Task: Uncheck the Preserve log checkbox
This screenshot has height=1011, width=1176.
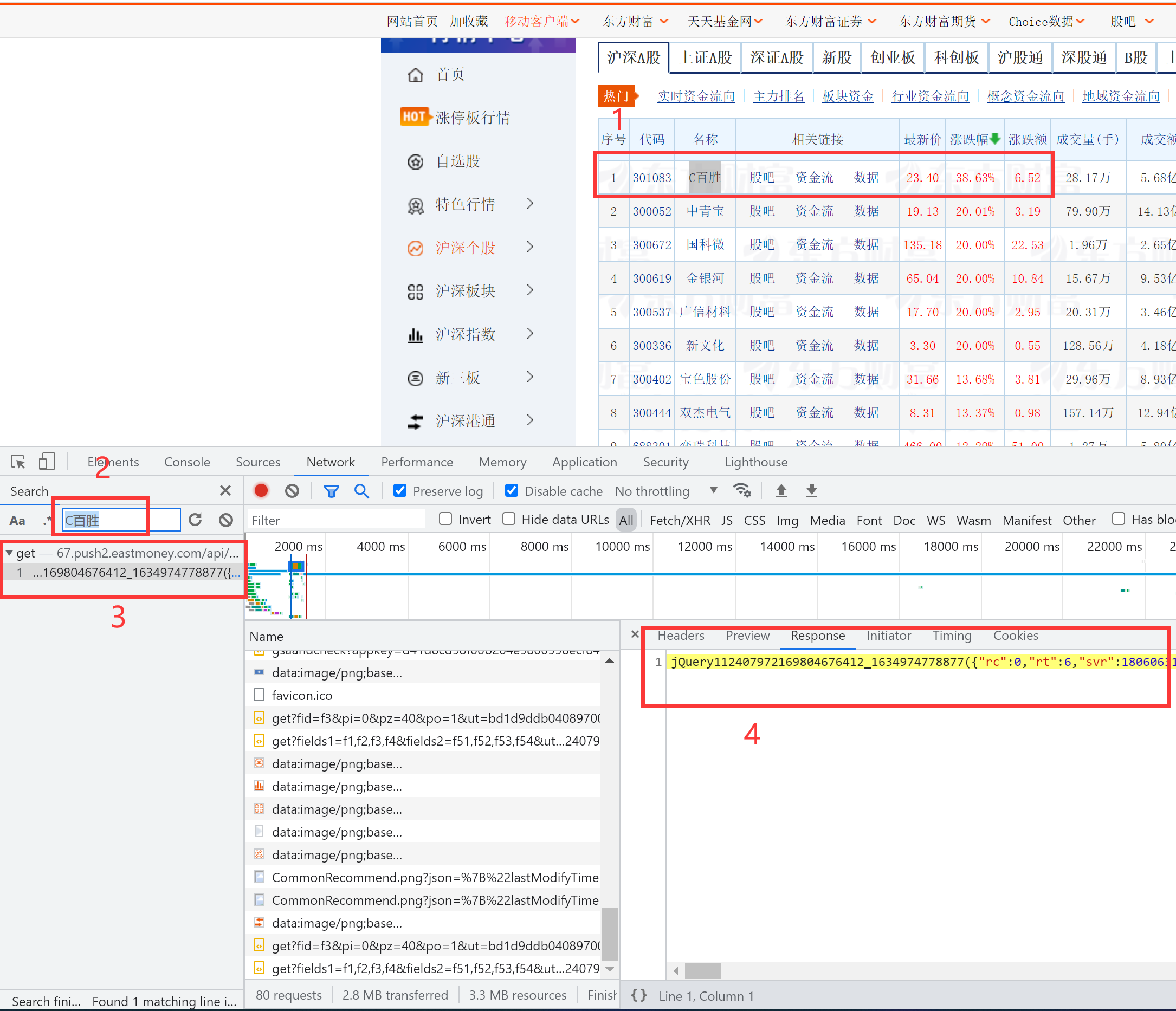Action: [399, 491]
